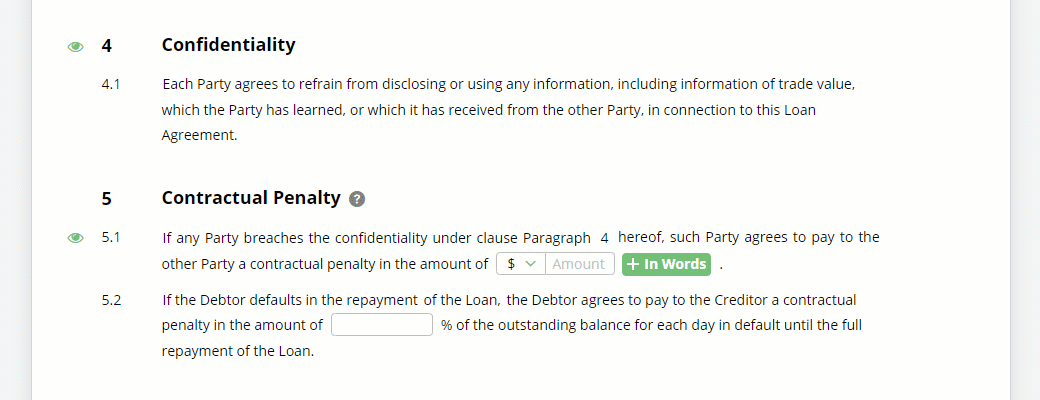Click clause 4.1 text starting "Each Party agrees"
This screenshot has height=400, width=1040.
click(x=514, y=110)
